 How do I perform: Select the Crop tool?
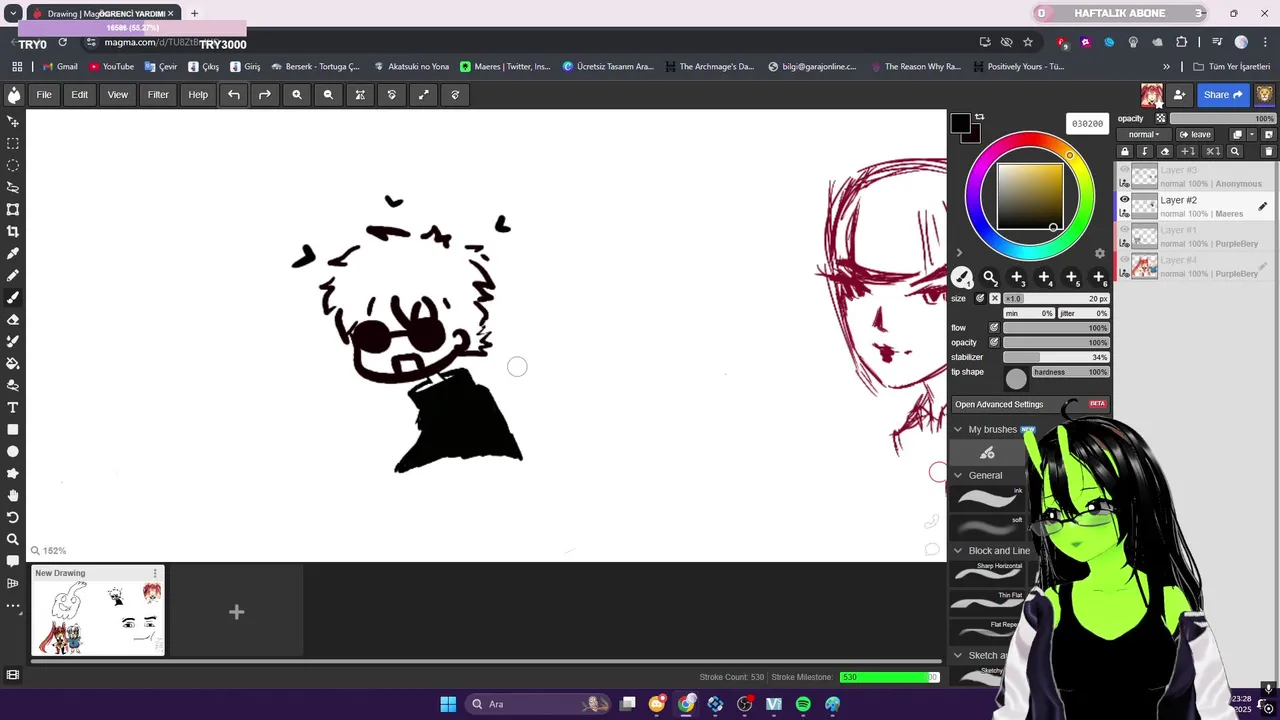13,231
